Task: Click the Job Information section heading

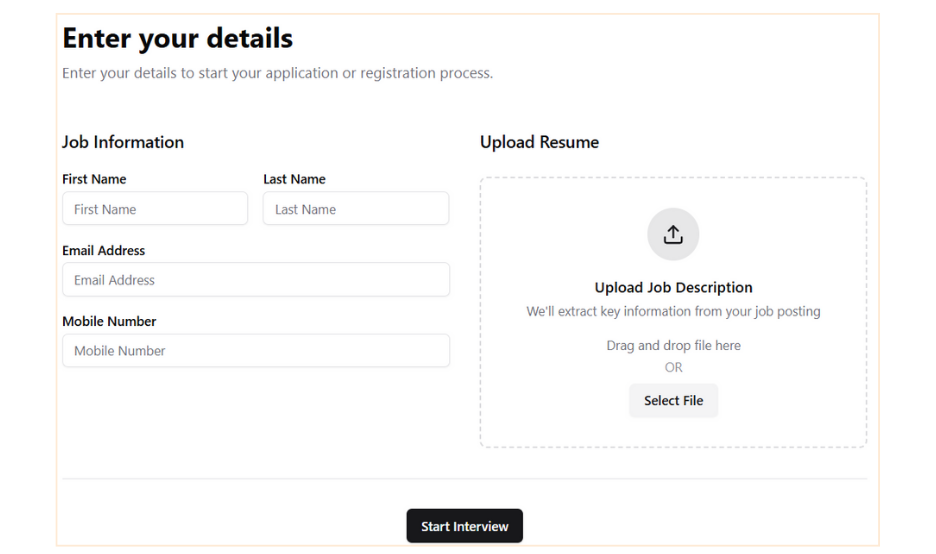Action: pyautogui.click(x=123, y=142)
